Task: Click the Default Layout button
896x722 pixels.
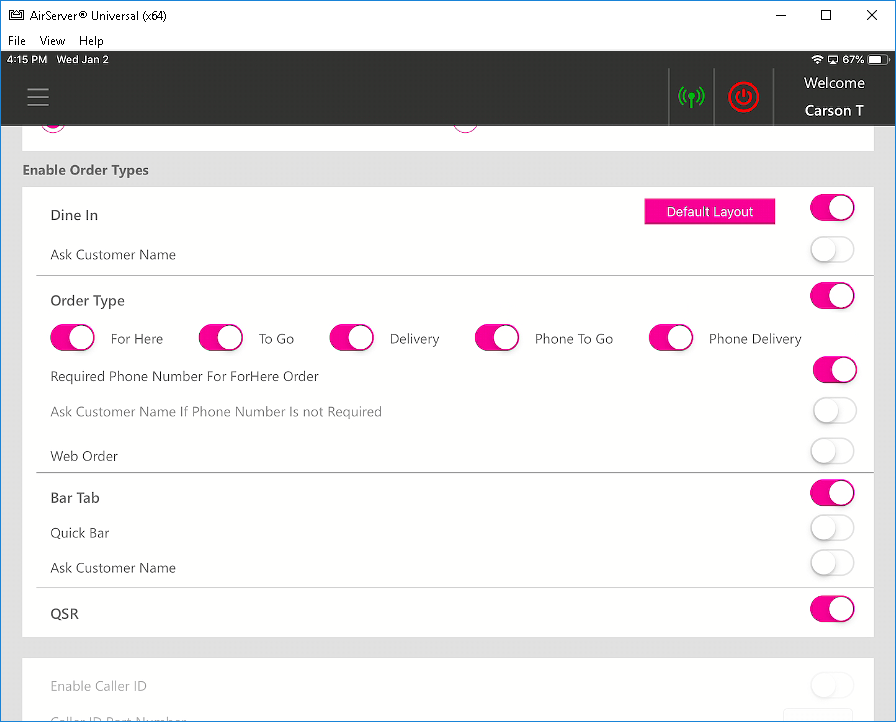Action: click(x=709, y=212)
